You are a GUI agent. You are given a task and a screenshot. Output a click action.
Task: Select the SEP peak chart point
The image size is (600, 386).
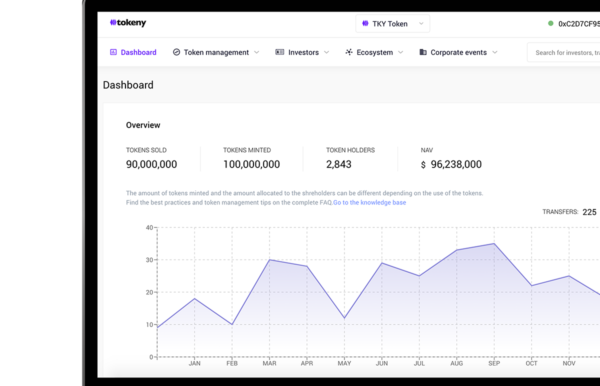click(494, 243)
